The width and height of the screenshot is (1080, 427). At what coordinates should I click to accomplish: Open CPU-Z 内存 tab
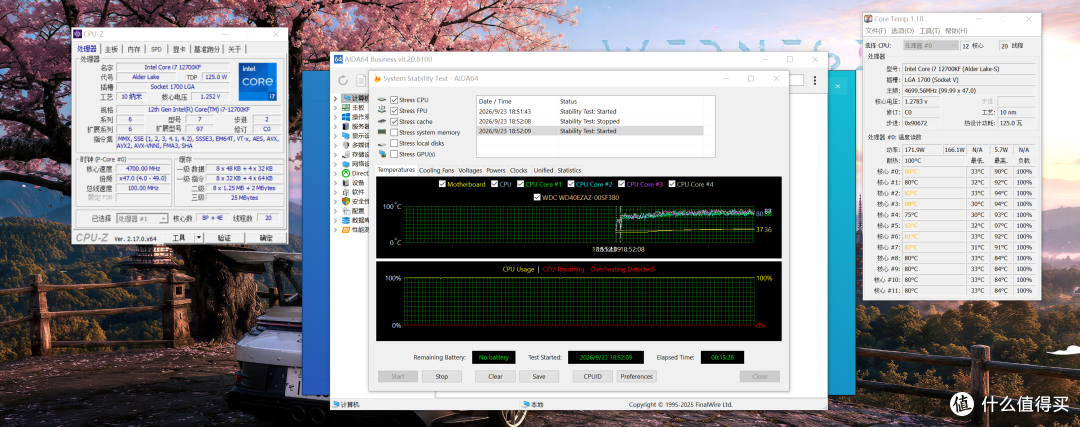click(134, 49)
